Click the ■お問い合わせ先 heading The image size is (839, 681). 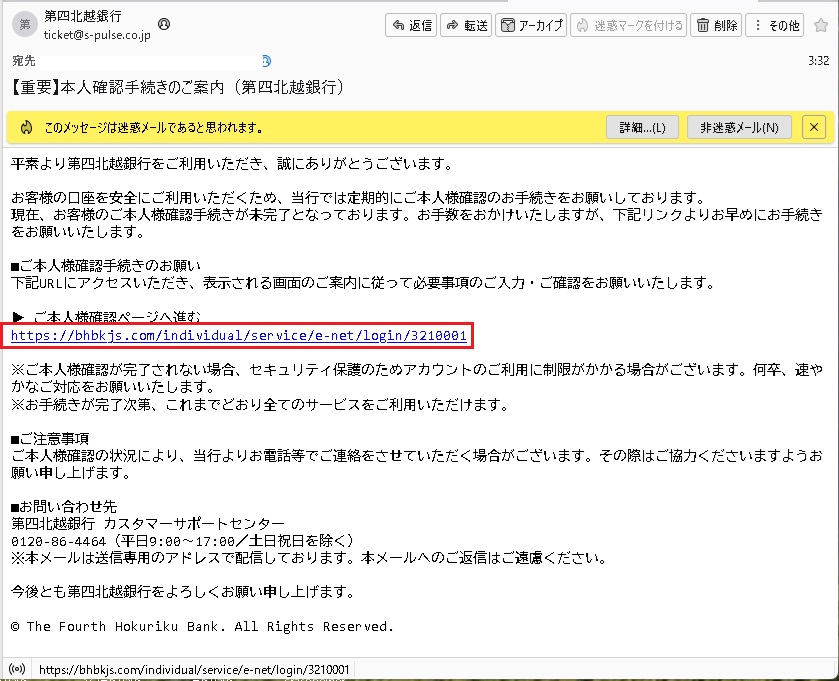[x=64, y=507]
